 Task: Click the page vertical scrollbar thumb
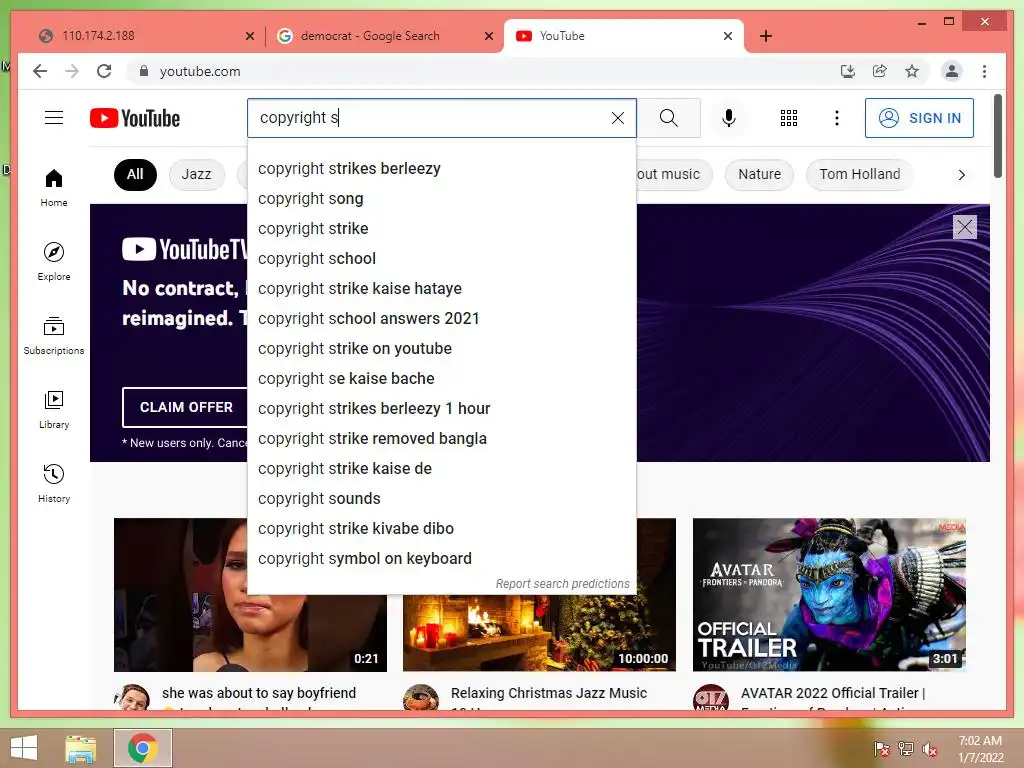pyautogui.click(x=997, y=136)
